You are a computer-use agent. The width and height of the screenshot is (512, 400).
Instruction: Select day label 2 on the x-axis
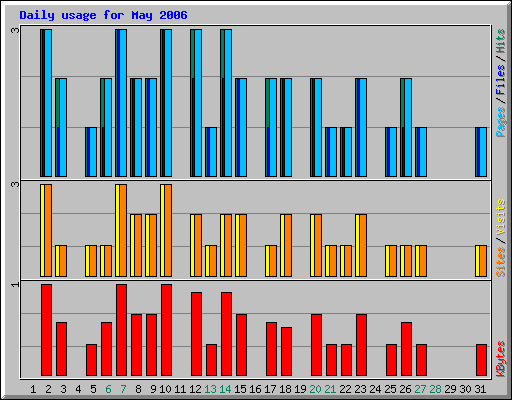48,389
